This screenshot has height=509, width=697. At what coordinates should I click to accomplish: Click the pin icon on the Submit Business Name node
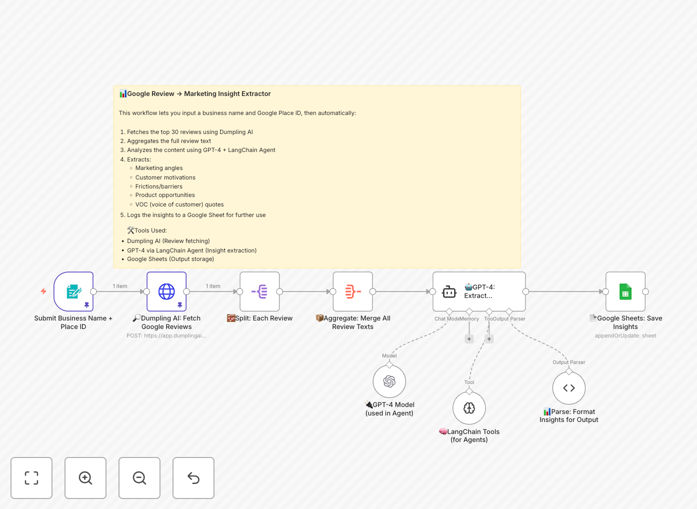click(x=87, y=305)
